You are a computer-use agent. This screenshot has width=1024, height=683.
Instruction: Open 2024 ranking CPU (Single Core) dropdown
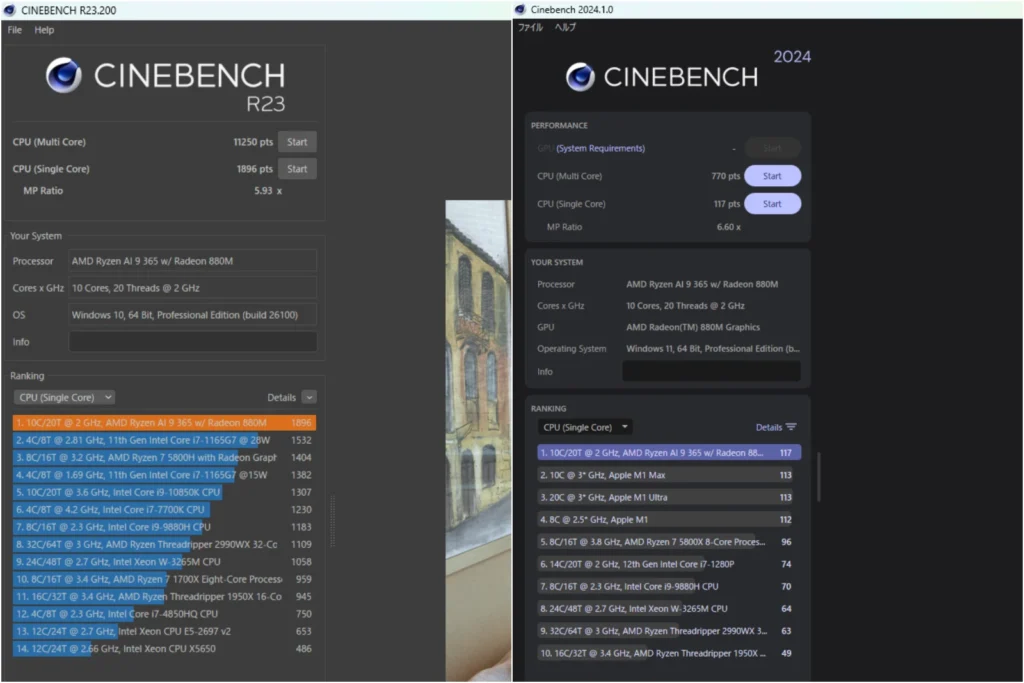click(585, 427)
